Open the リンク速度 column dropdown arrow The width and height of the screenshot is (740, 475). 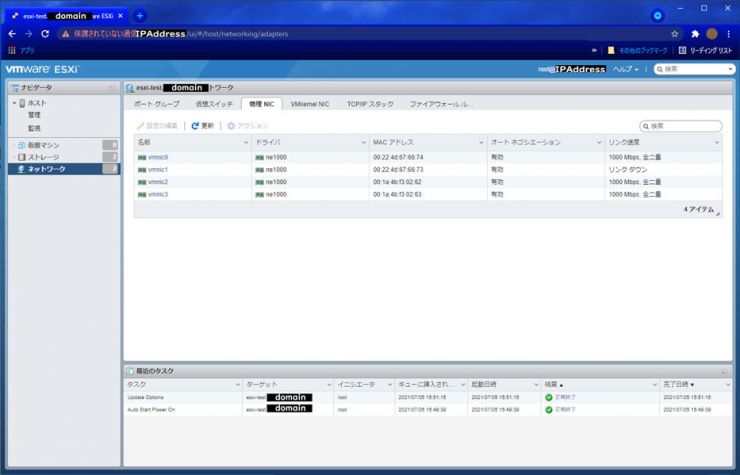[x=716, y=142]
